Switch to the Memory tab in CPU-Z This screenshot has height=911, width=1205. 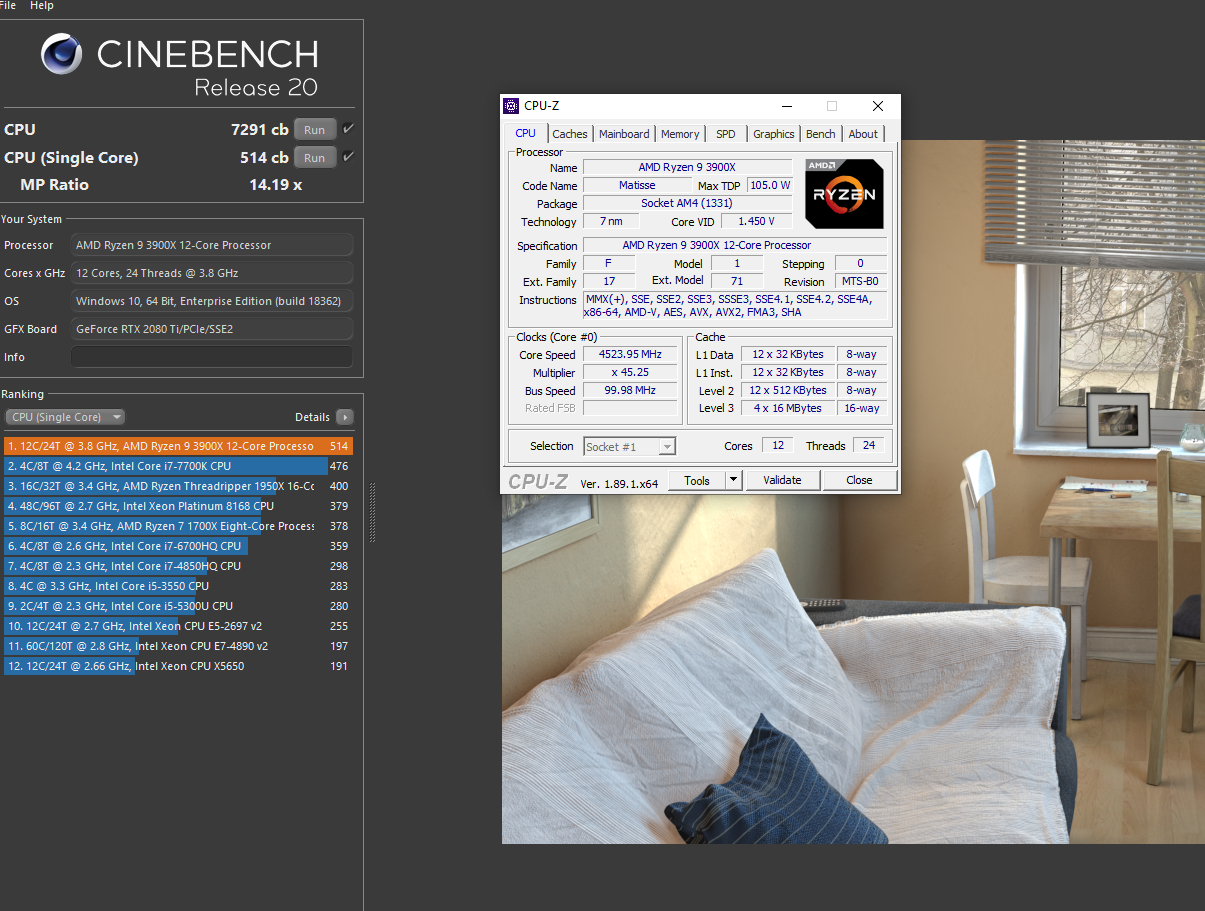point(680,134)
